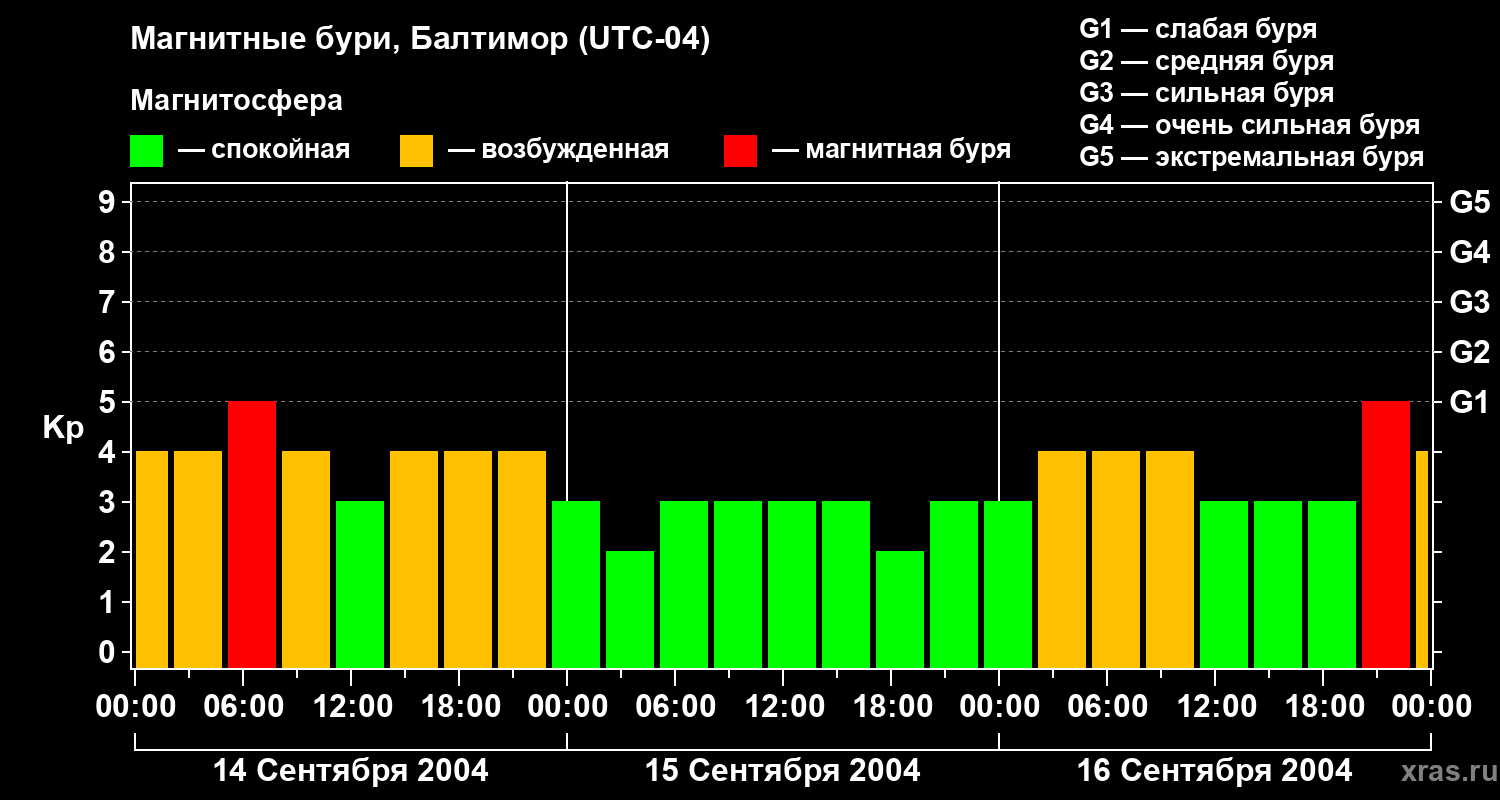Select the '16 Сентября 2004' date label
This screenshot has width=1500, height=800.
[1214, 771]
